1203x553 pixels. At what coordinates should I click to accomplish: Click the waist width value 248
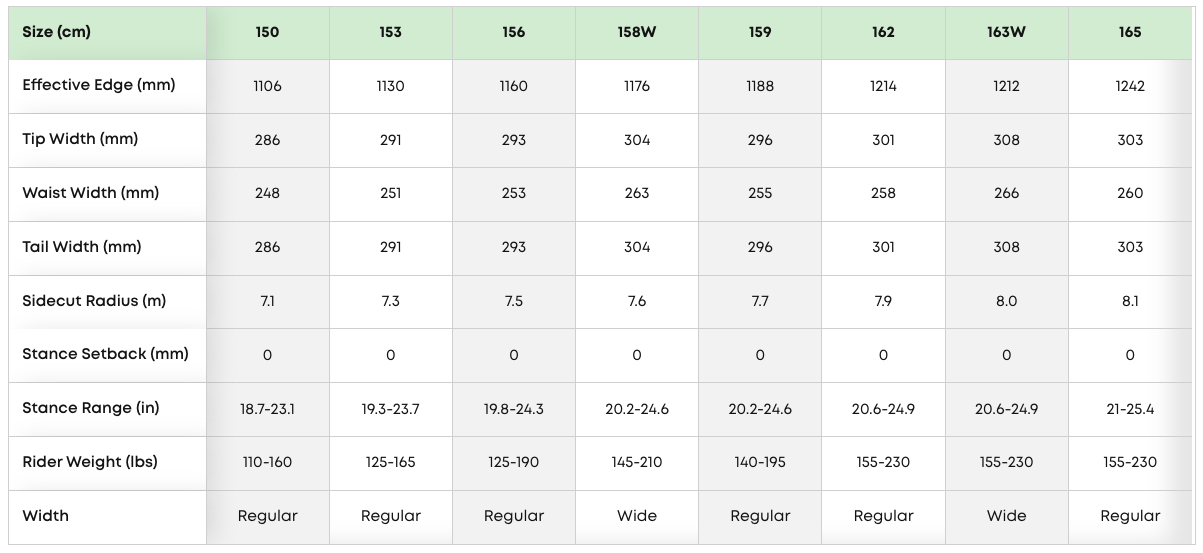tap(267, 193)
